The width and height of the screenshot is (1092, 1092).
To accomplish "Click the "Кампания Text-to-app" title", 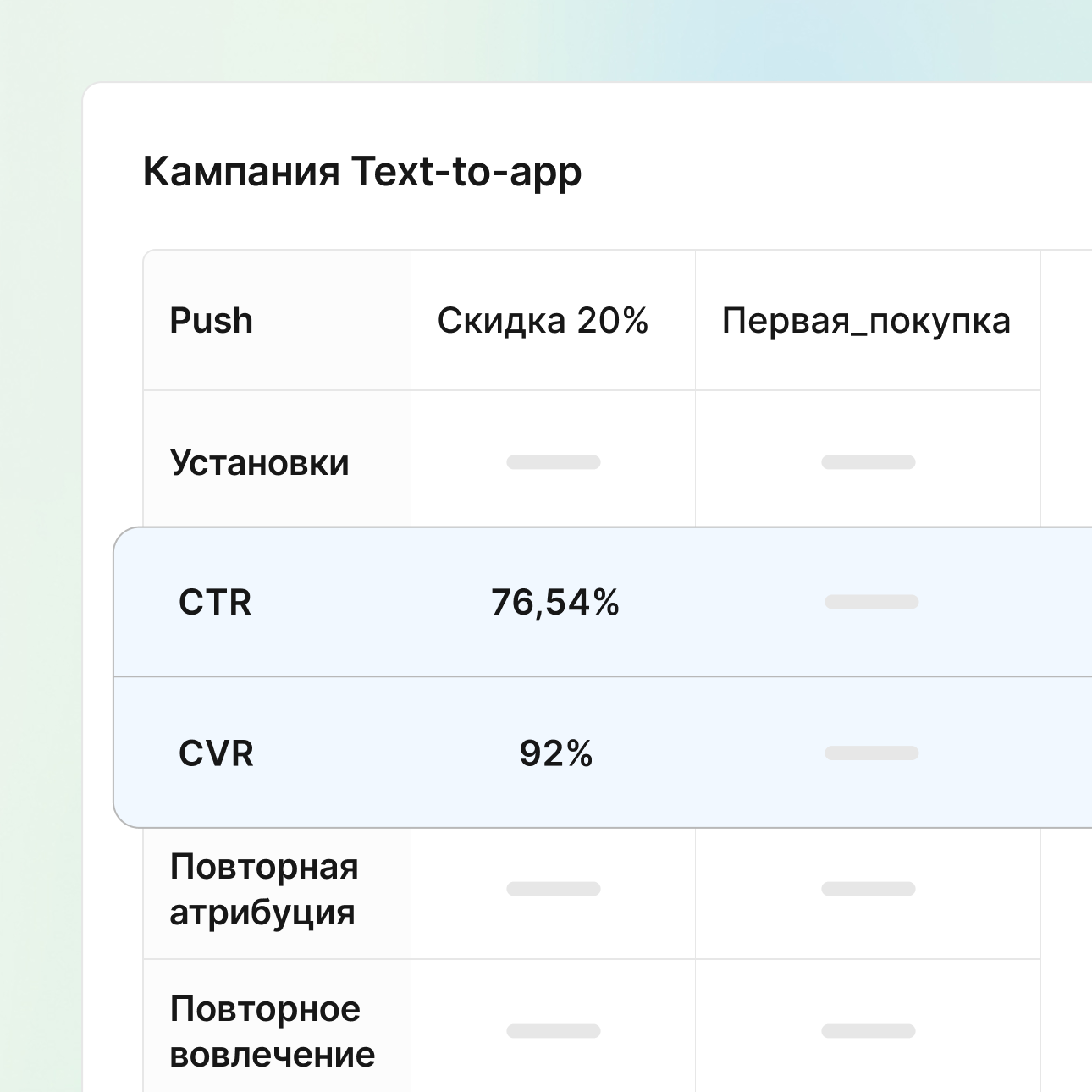I will pos(362,172).
